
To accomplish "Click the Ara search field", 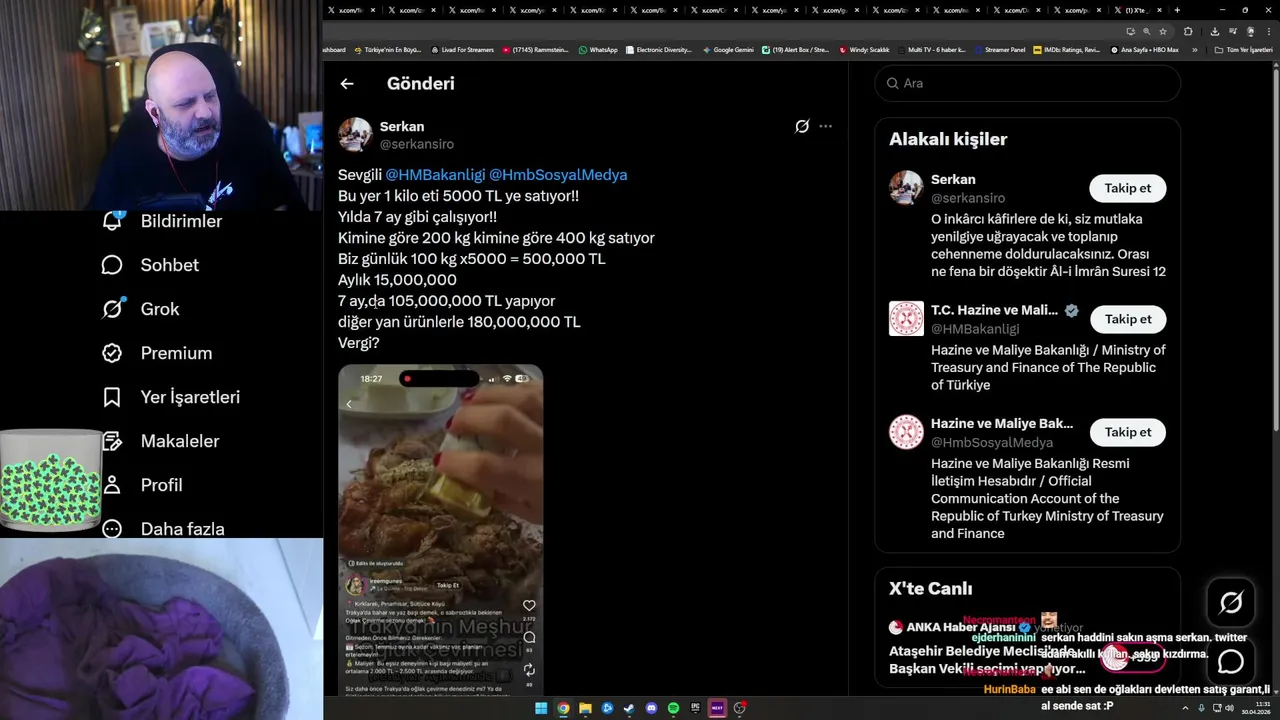I will (1028, 83).
